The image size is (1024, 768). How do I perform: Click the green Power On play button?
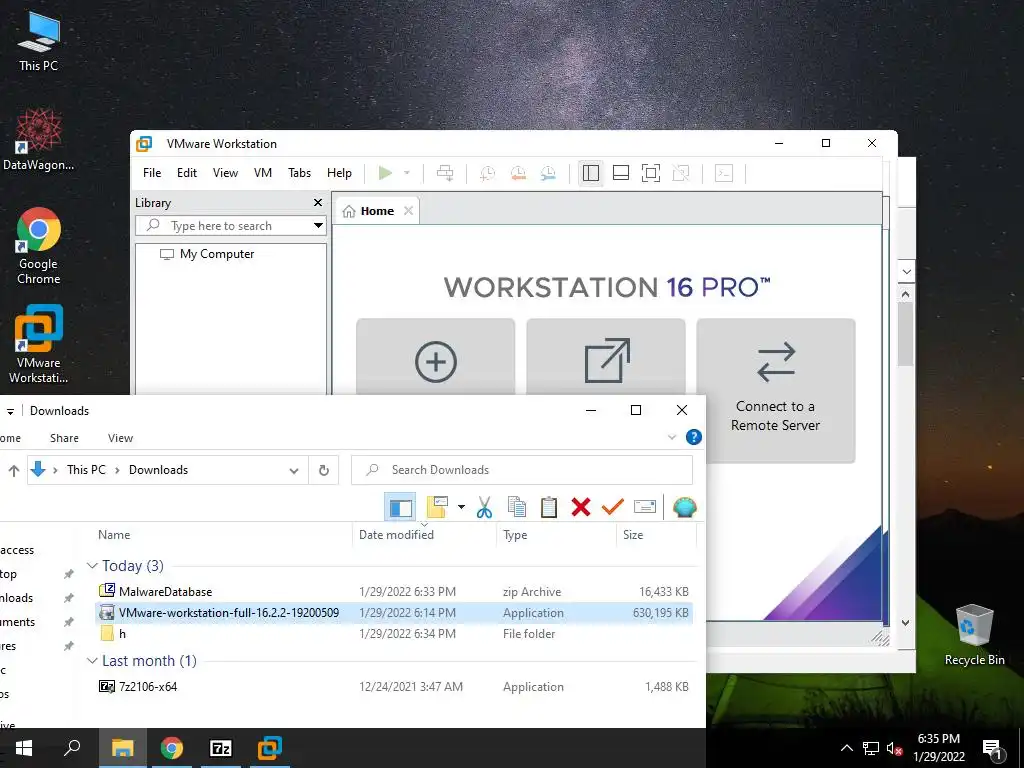[x=385, y=173]
